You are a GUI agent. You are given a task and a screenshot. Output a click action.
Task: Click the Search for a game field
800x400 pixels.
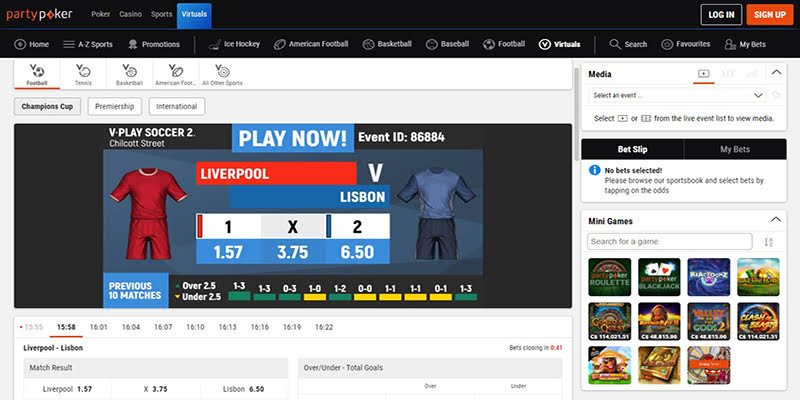click(x=669, y=241)
